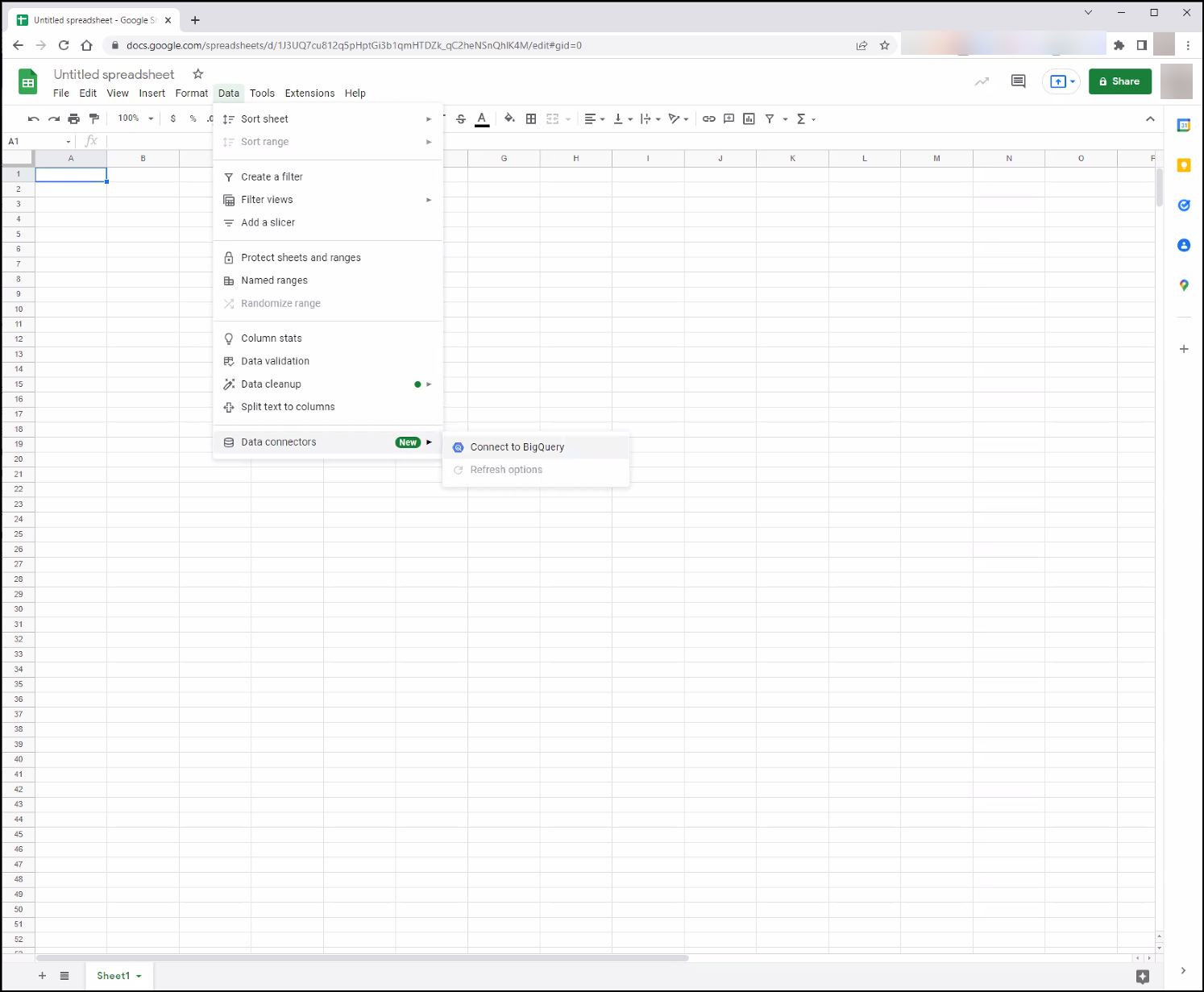This screenshot has width=1204, height=992.
Task: Open Google Calendar in side panel
Action: (1184, 125)
